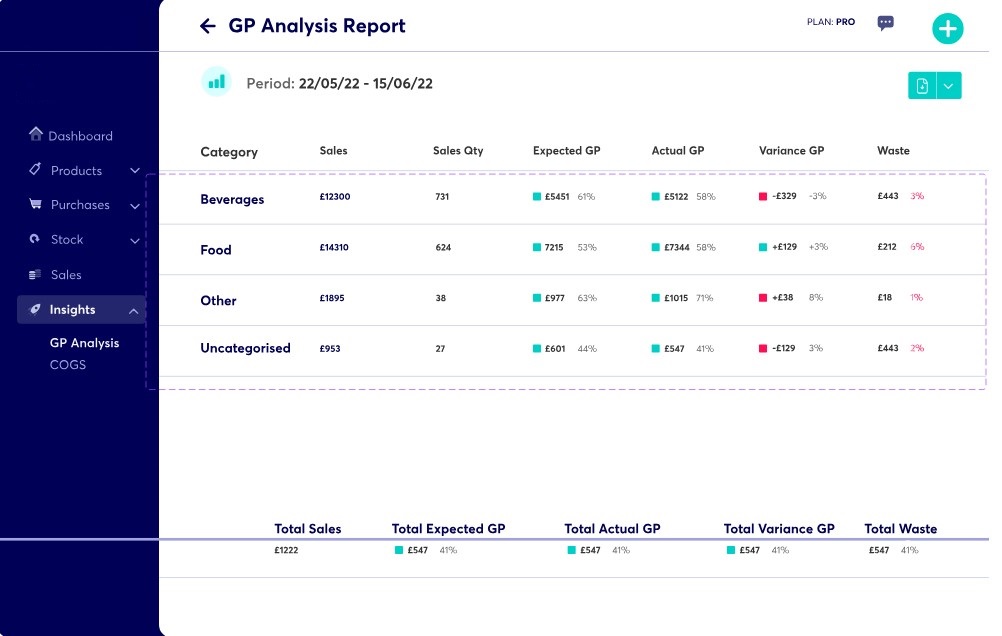Open the Sales menu item
Image resolution: width=1002 pixels, height=636 pixels.
[66, 275]
